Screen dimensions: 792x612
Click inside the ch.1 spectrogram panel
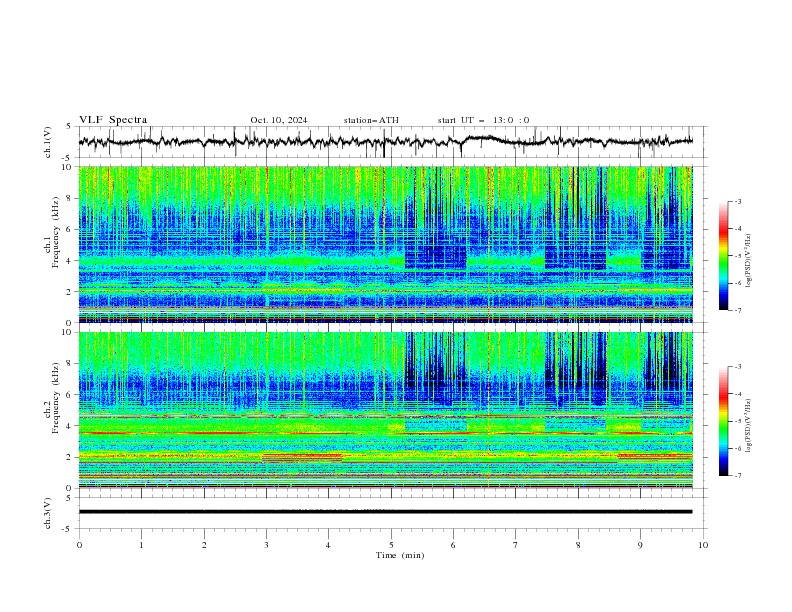[385, 244]
